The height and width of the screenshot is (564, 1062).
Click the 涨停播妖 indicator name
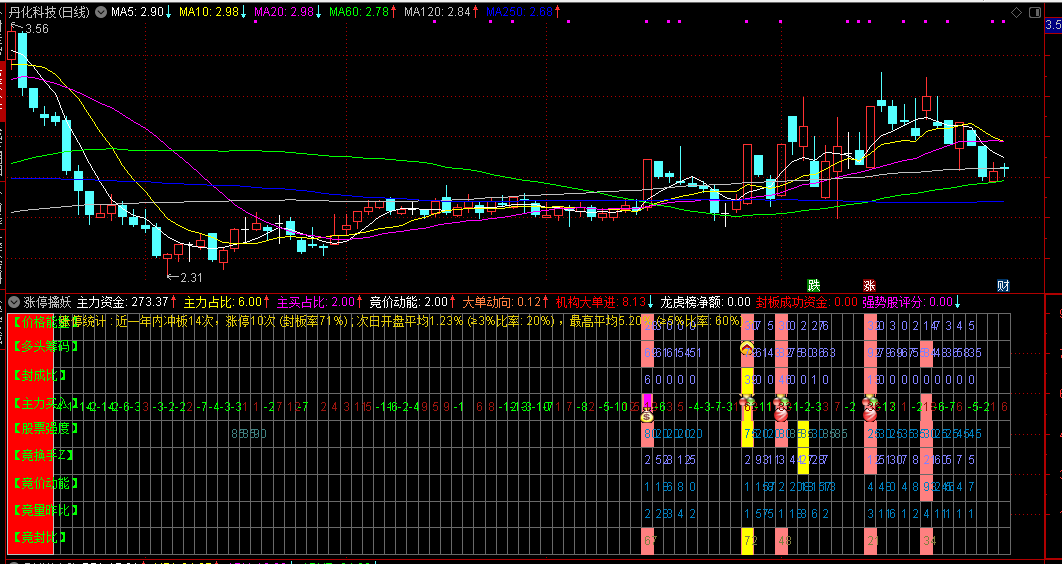(x=47, y=301)
